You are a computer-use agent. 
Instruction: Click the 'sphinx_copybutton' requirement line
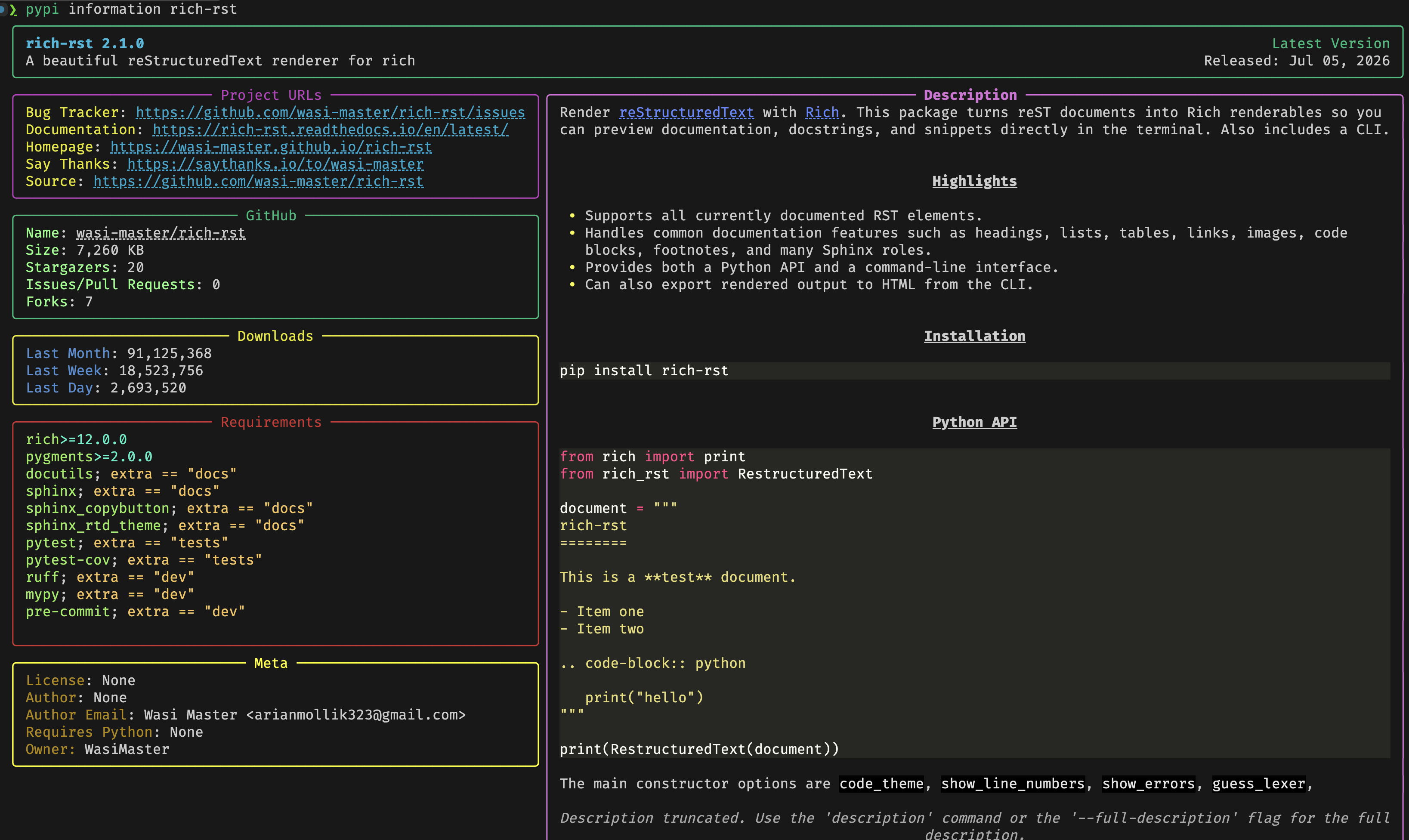click(169, 508)
